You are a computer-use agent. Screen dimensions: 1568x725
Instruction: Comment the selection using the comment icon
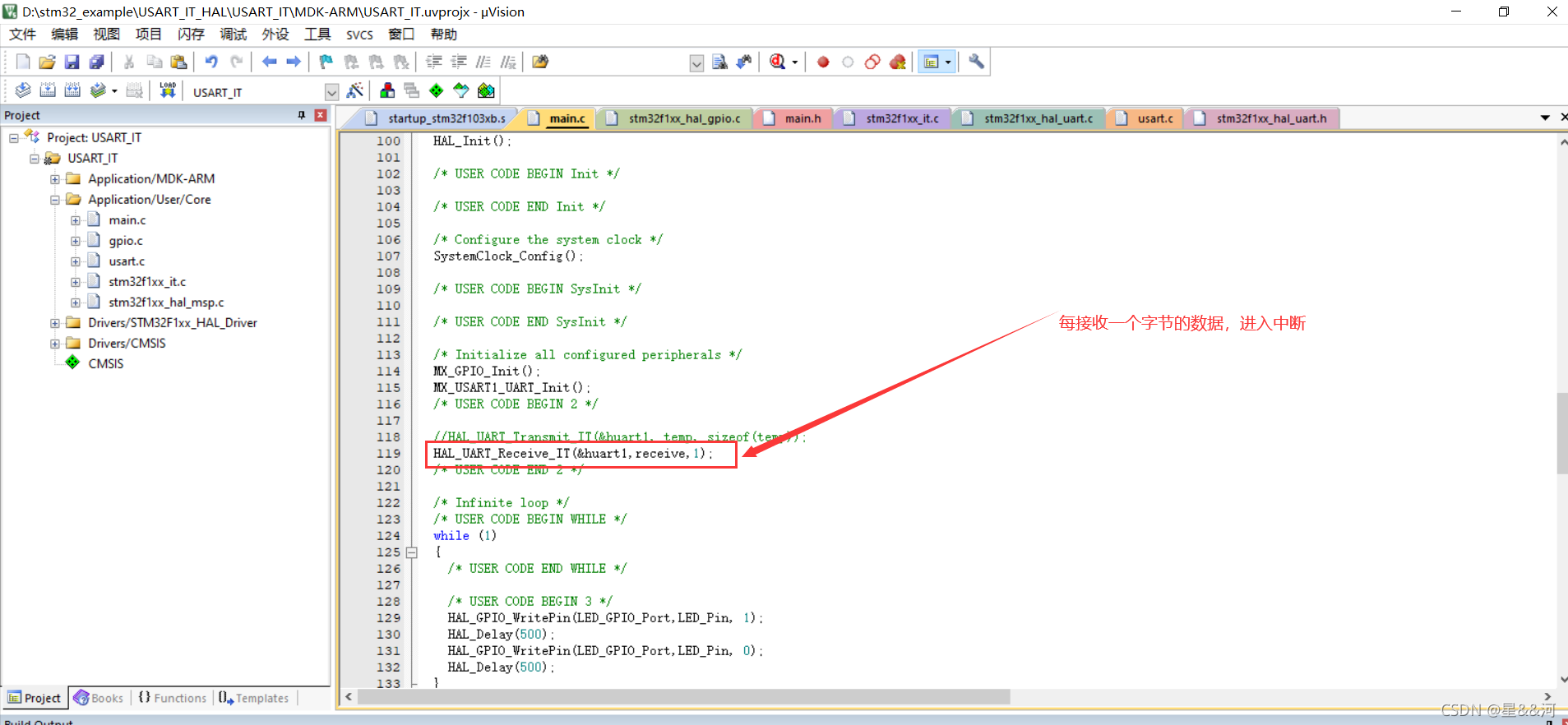[x=483, y=62]
